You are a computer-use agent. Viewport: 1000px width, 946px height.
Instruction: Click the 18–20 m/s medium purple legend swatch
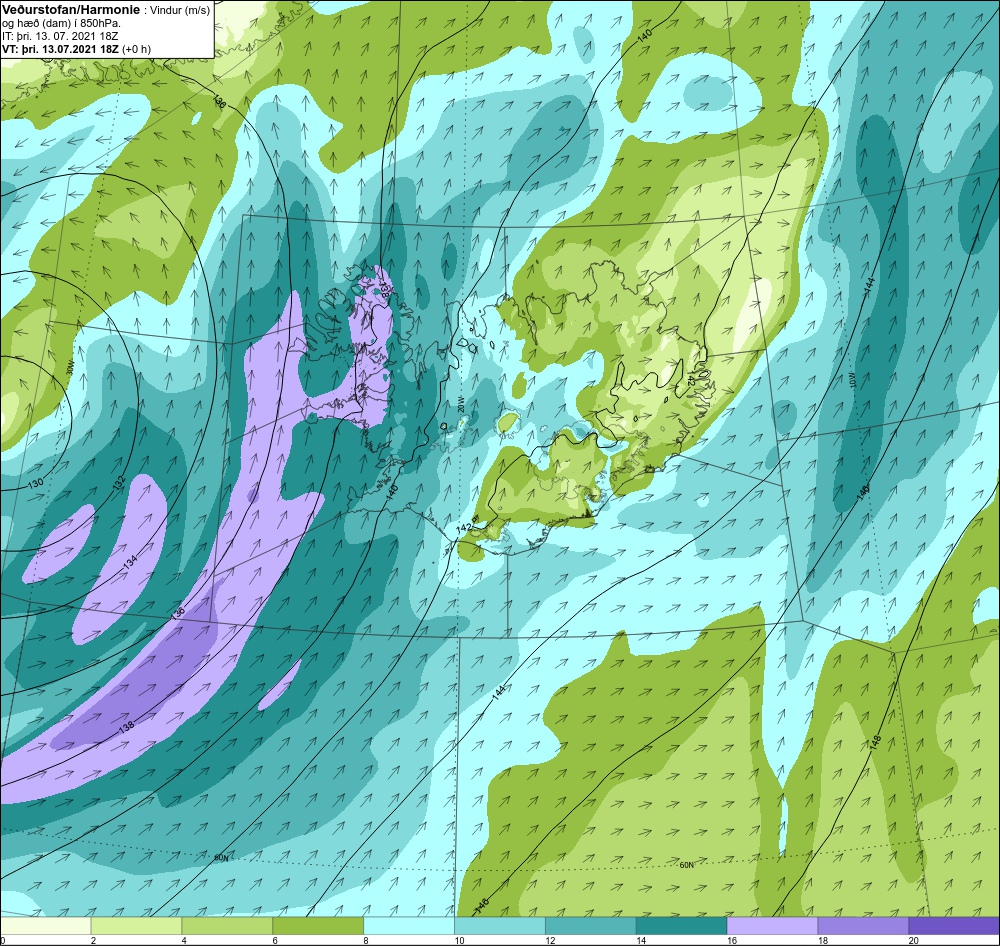click(863, 926)
